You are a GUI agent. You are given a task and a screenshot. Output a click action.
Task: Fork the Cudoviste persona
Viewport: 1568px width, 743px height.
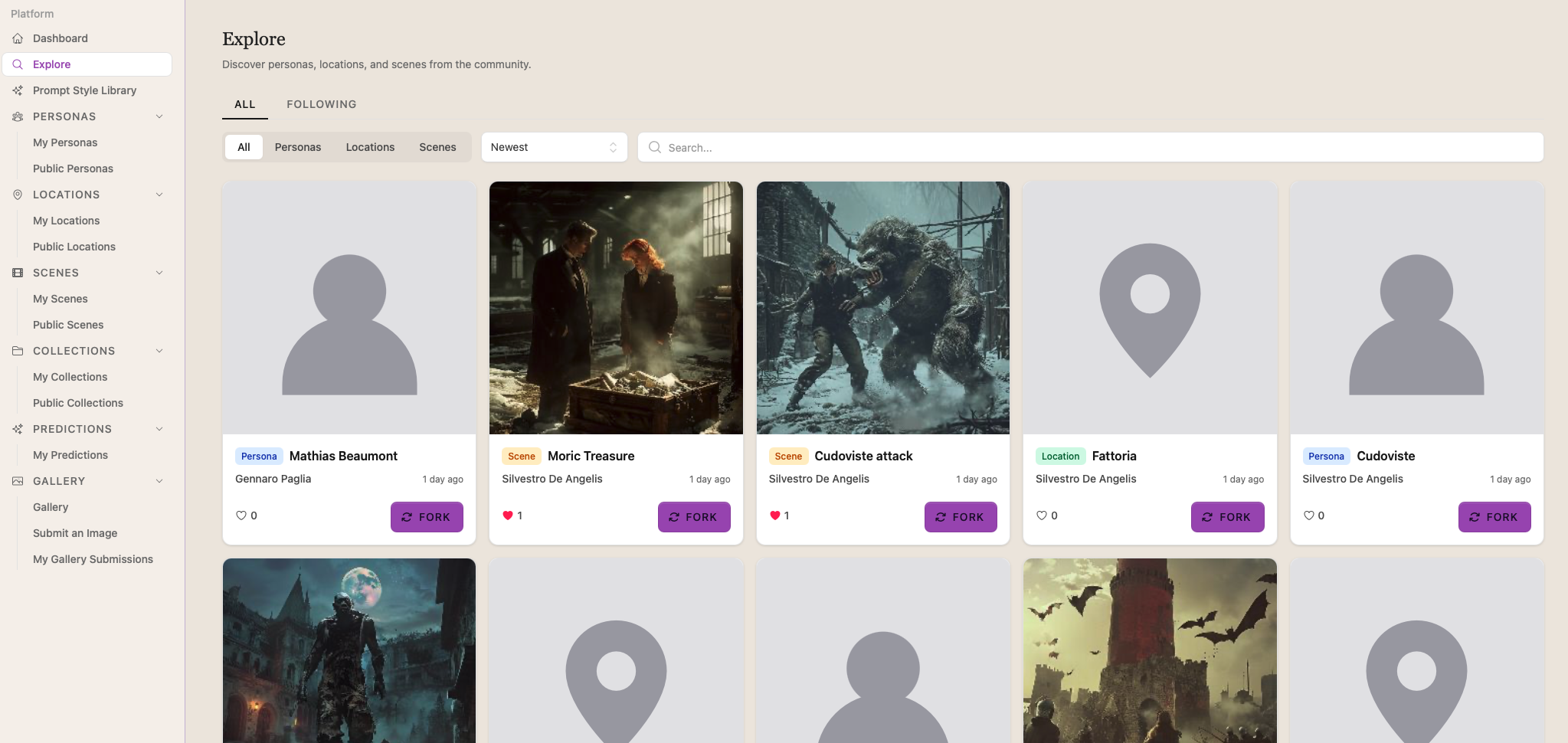point(1494,517)
